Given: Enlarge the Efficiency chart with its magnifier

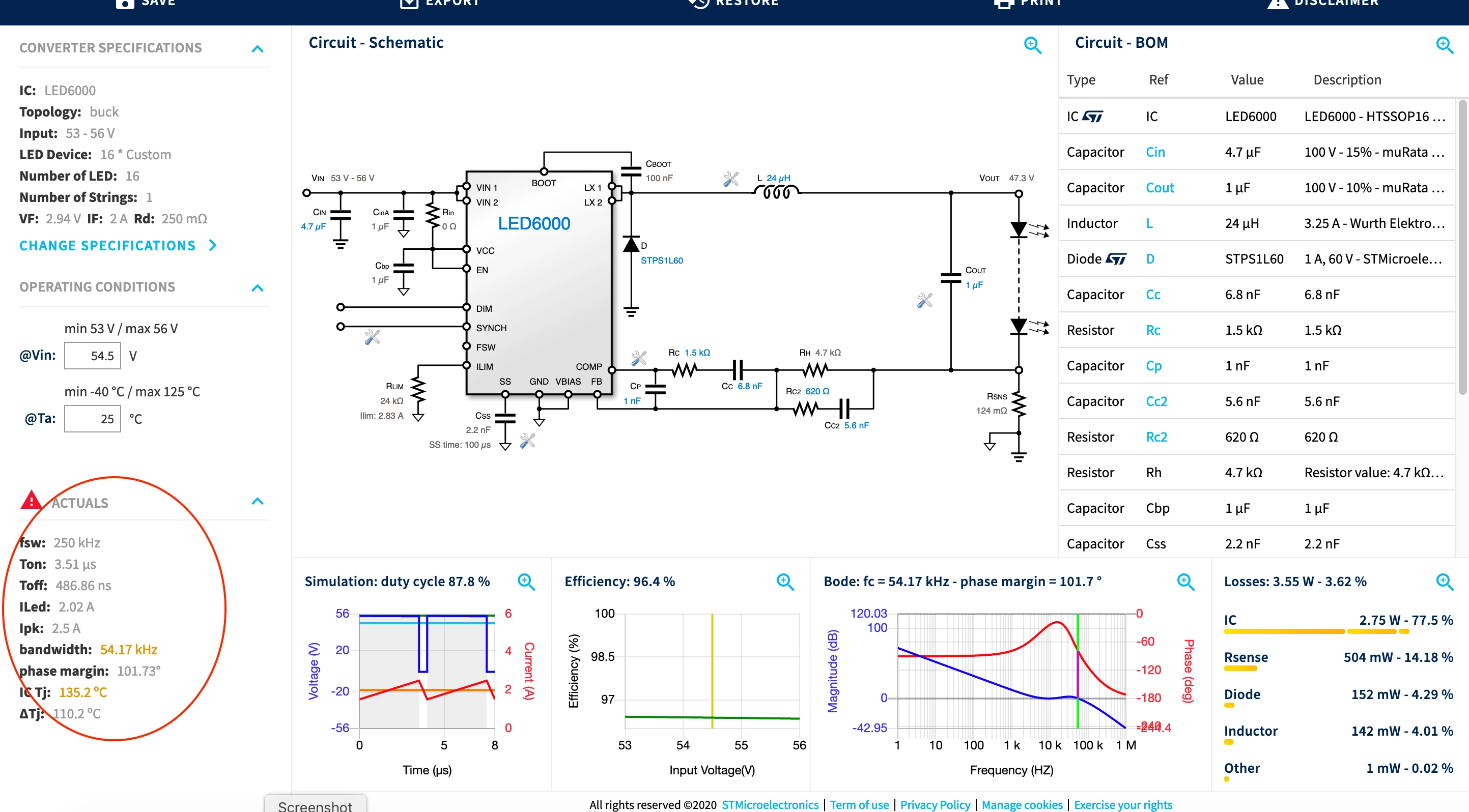Looking at the screenshot, I should (785, 582).
